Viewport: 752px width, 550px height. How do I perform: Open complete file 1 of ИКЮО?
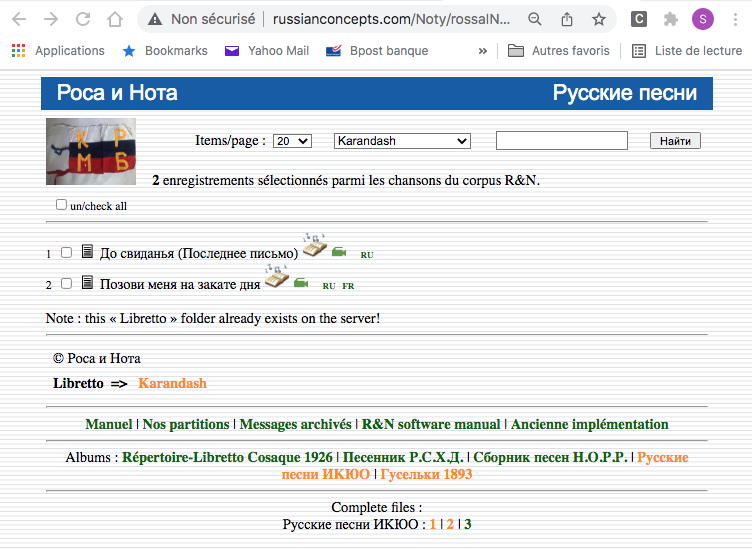pyautogui.click(x=433, y=524)
